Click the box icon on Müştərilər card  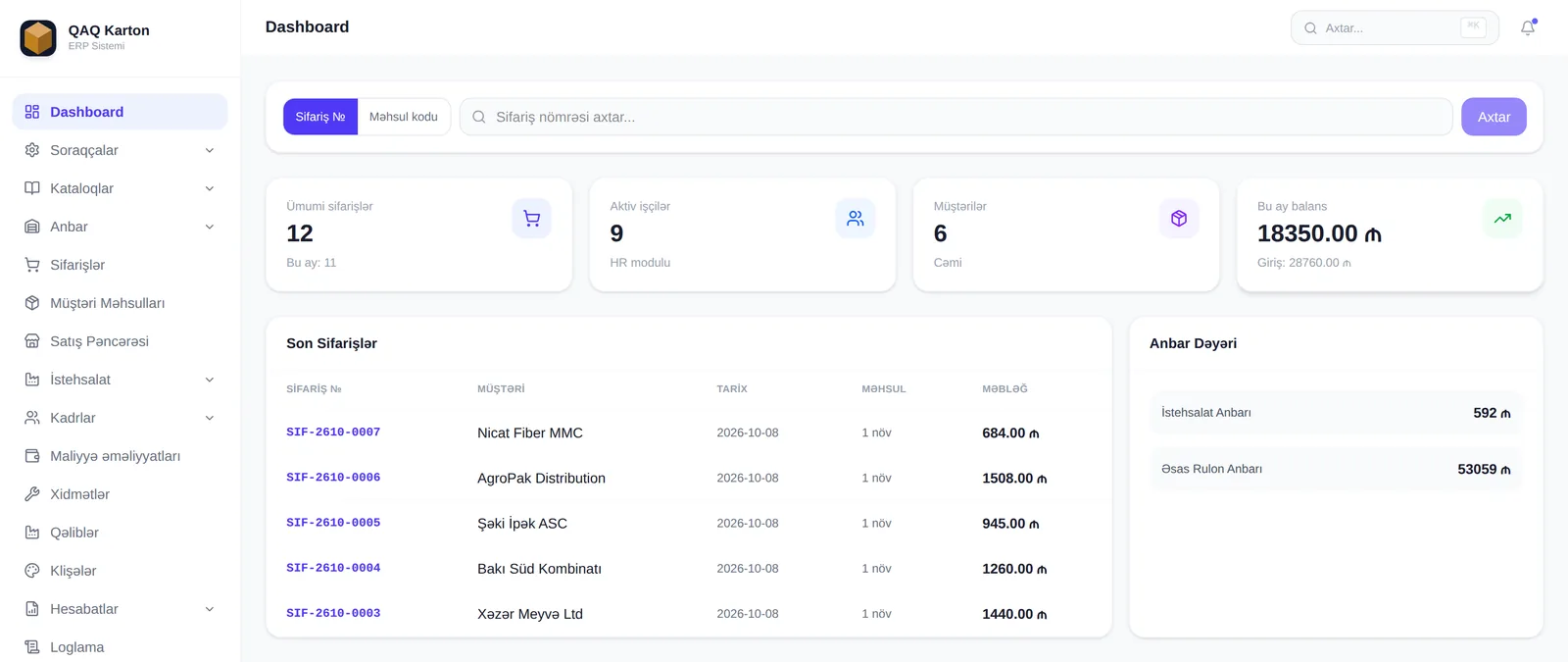point(1179,218)
